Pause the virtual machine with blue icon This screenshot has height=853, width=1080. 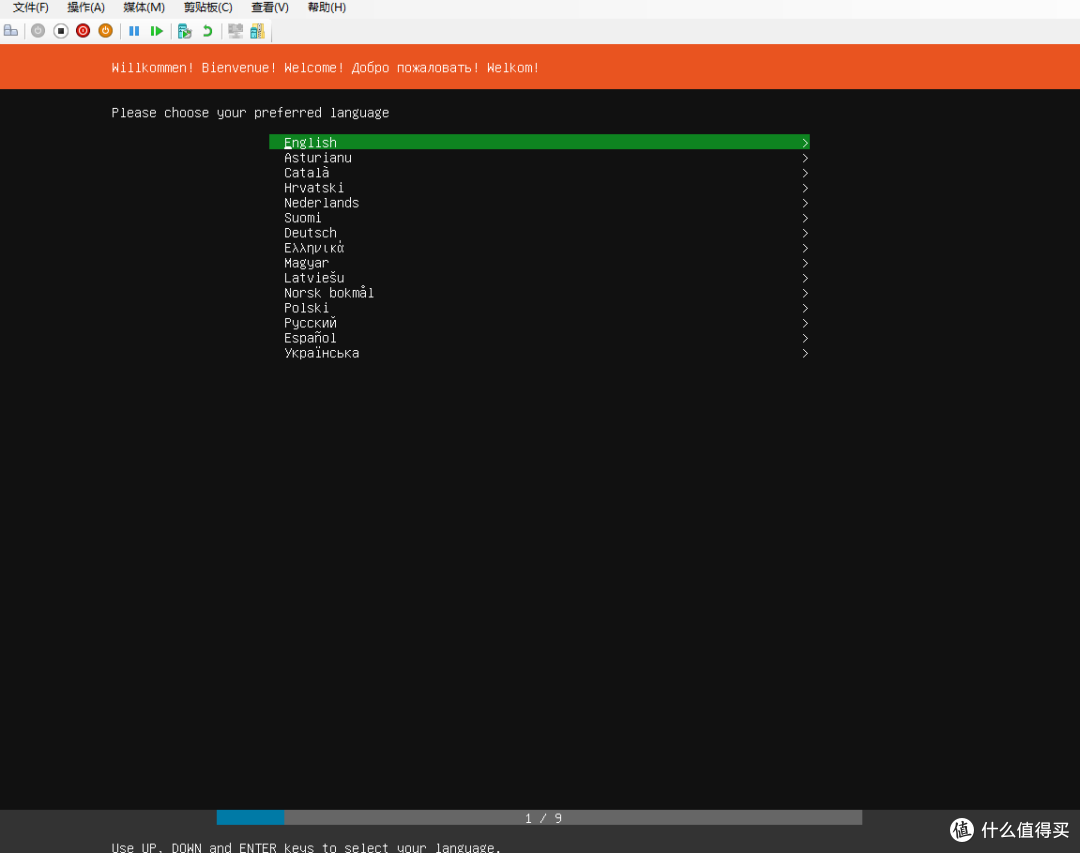(x=134, y=31)
